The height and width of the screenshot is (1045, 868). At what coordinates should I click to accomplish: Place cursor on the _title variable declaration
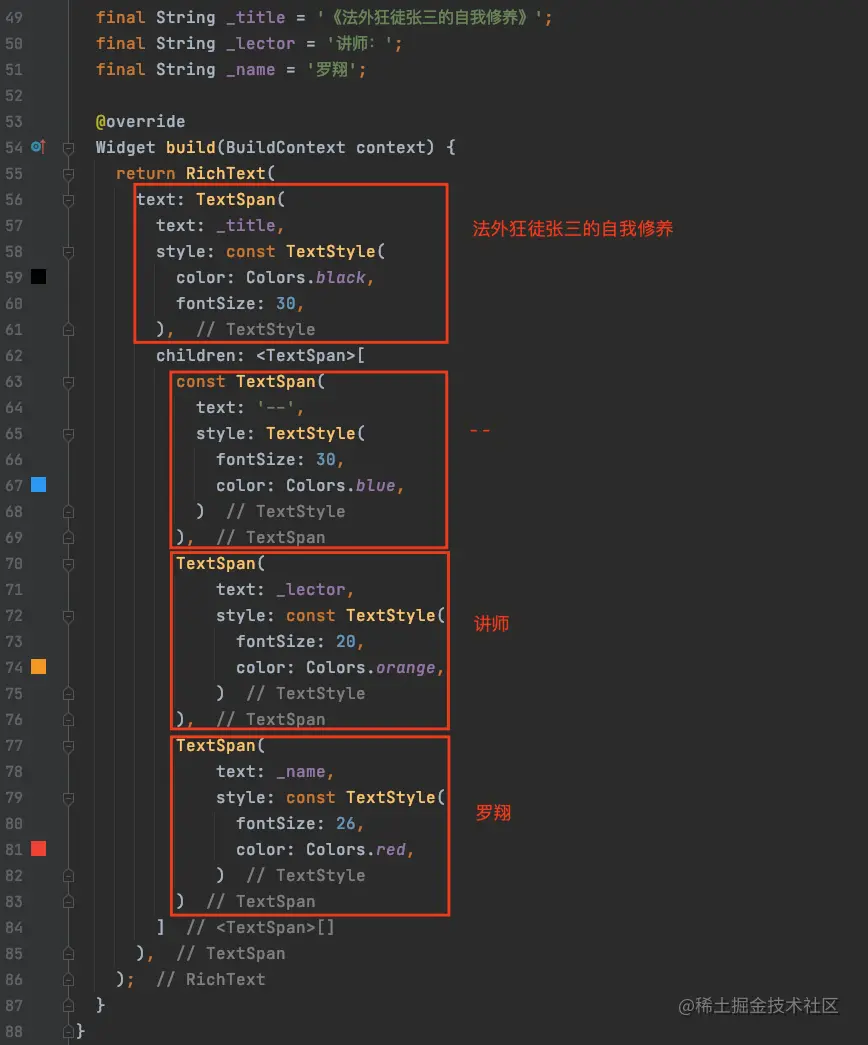[255, 17]
